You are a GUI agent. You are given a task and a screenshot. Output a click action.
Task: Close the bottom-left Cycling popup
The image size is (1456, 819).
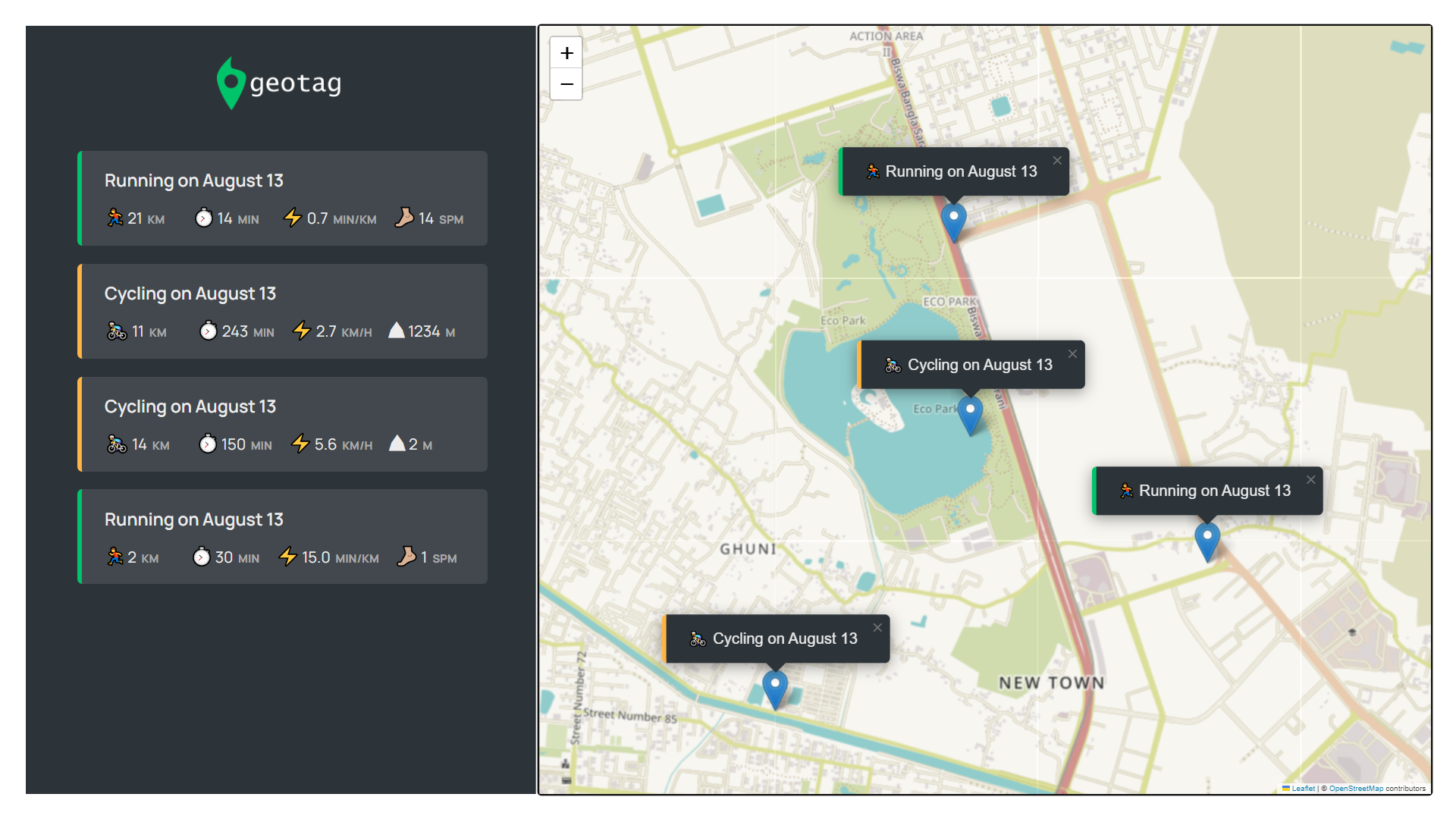[877, 628]
